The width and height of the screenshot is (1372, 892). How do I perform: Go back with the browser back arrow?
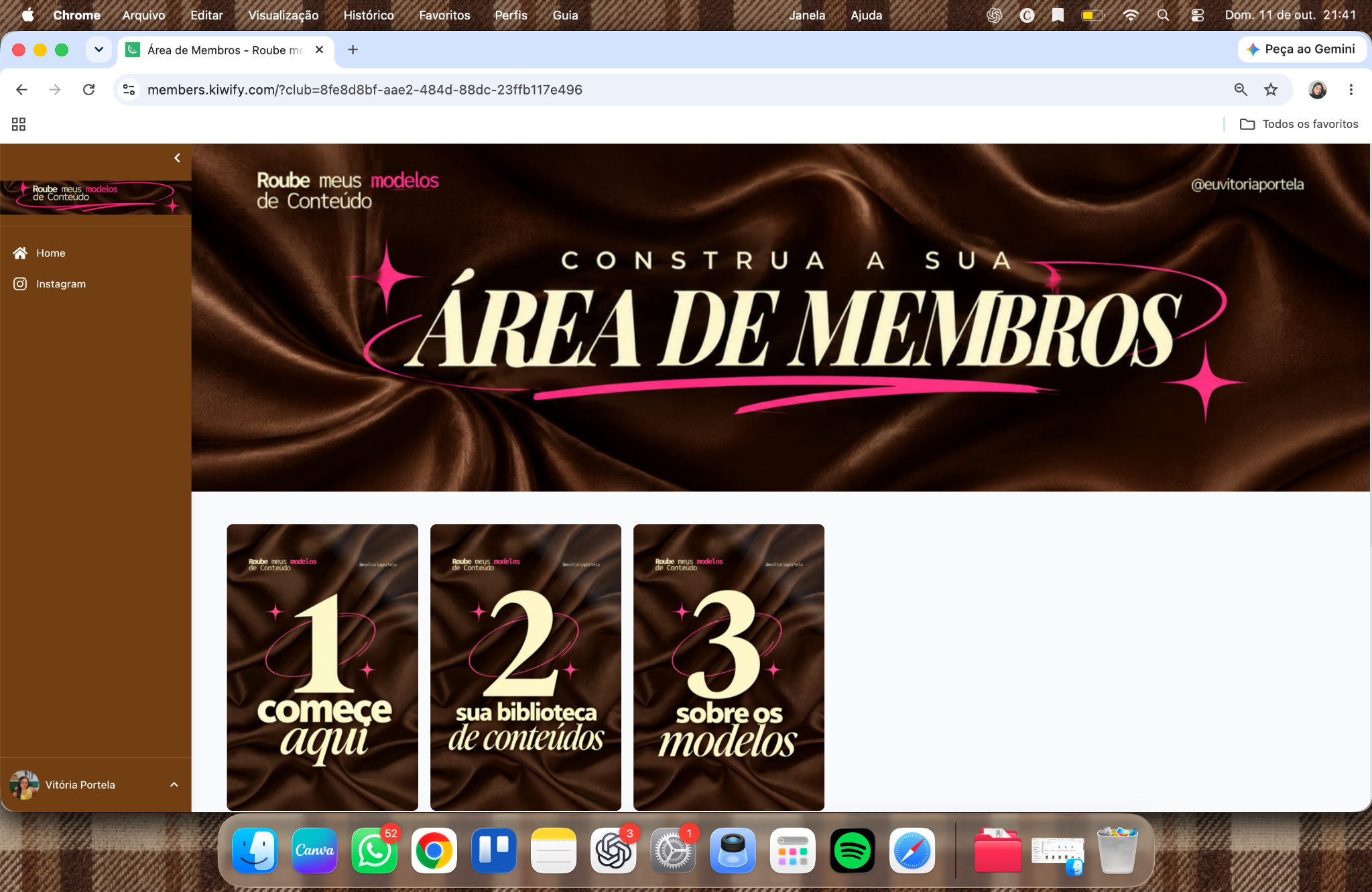(21, 90)
